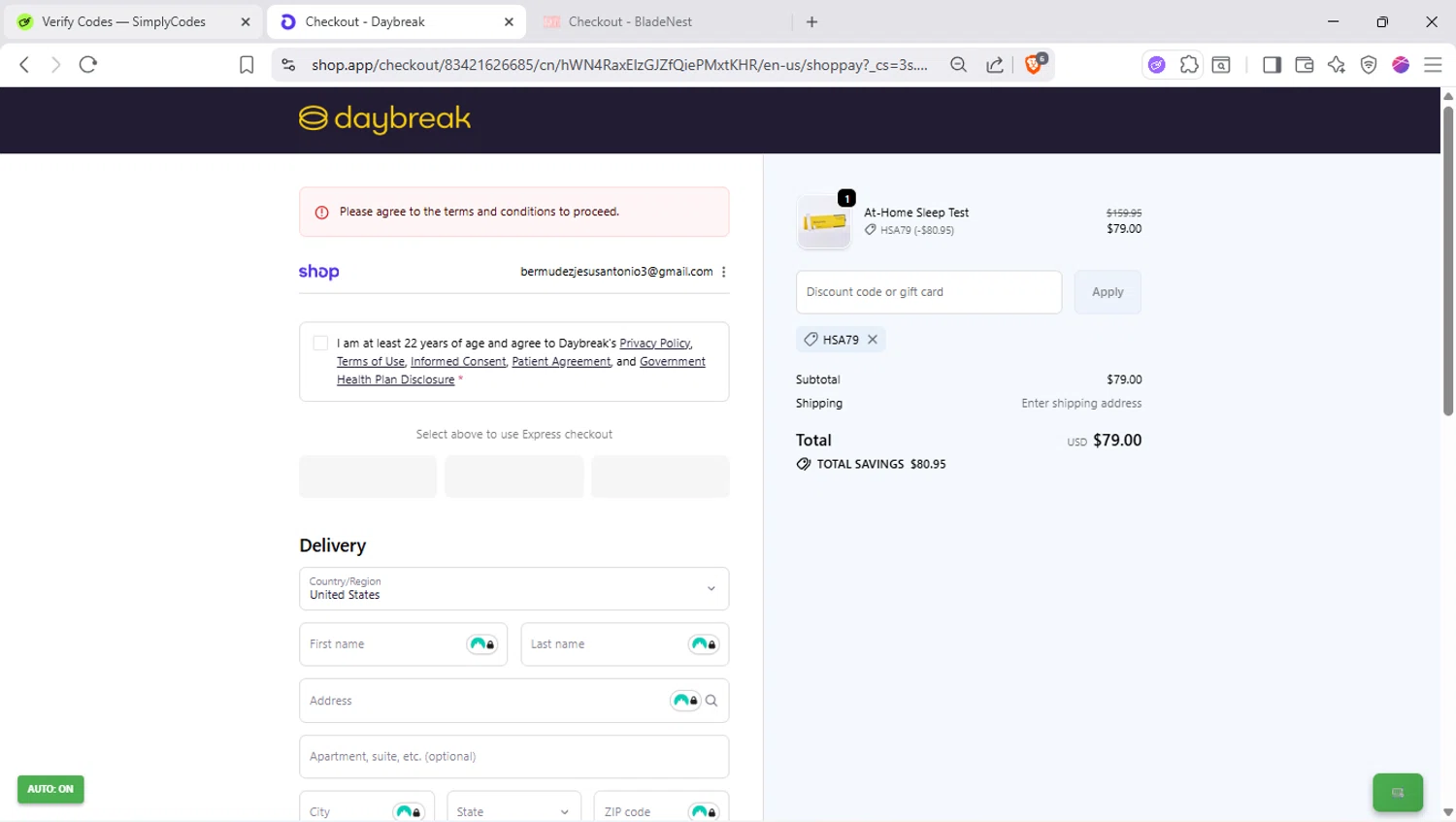
Task: Check the age and terms agreement checkbox
Action: (320, 343)
